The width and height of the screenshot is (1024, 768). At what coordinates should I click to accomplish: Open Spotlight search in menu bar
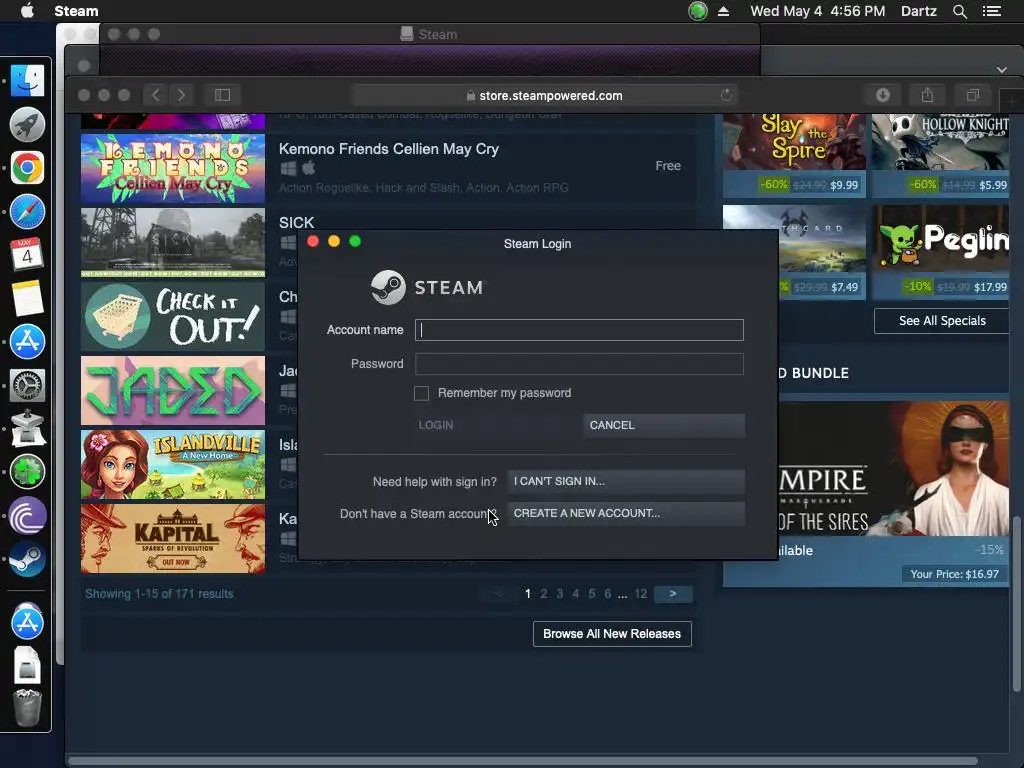pos(959,11)
